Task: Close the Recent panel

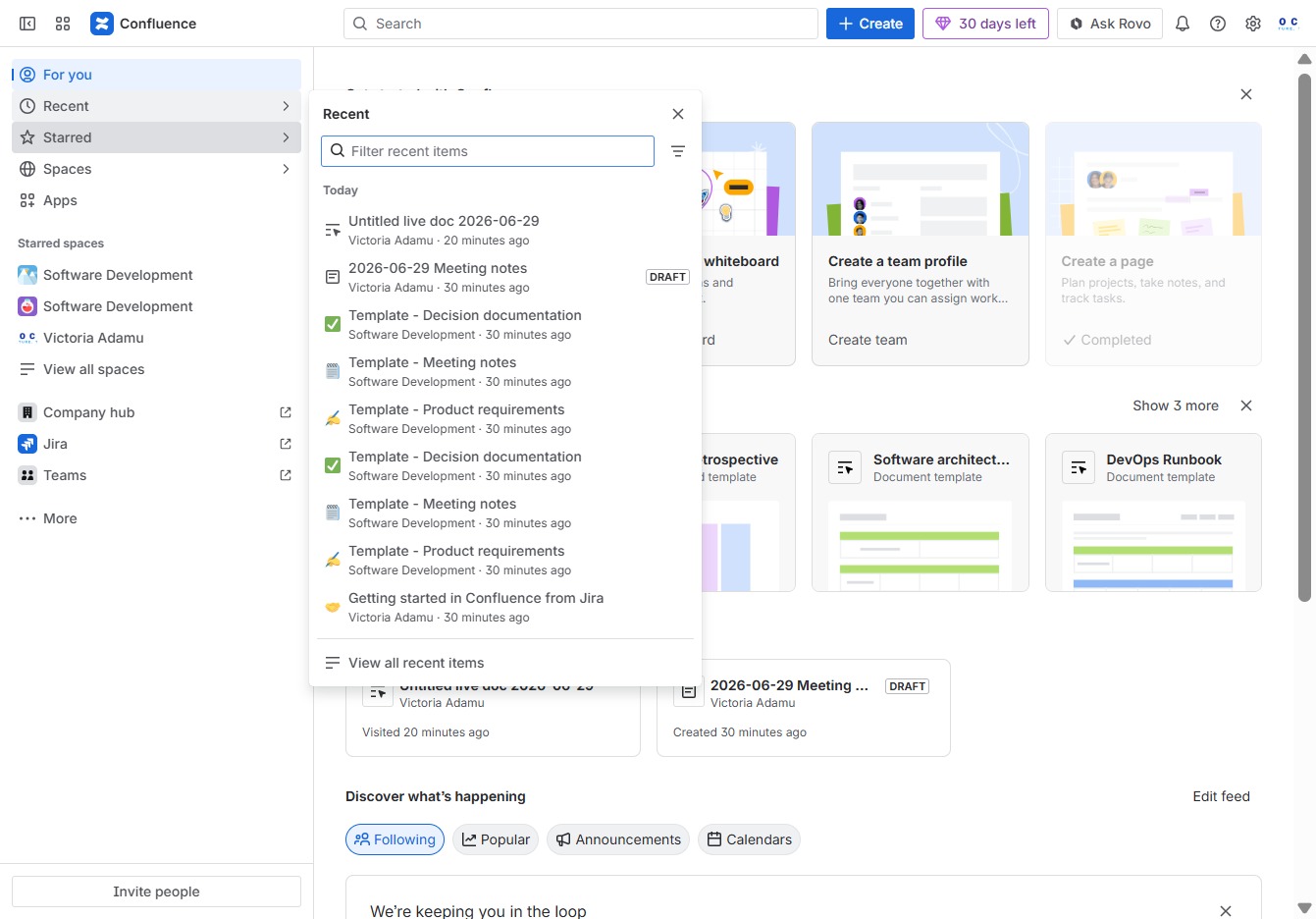Action: [678, 114]
